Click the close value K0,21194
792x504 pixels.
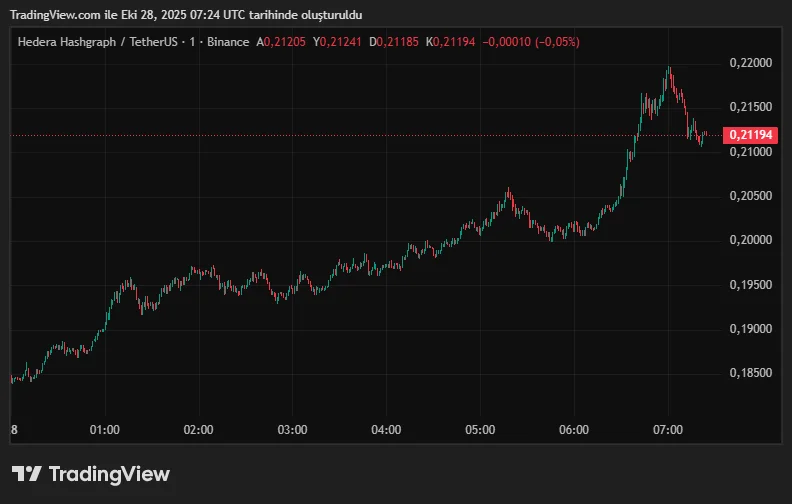tap(451, 42)
